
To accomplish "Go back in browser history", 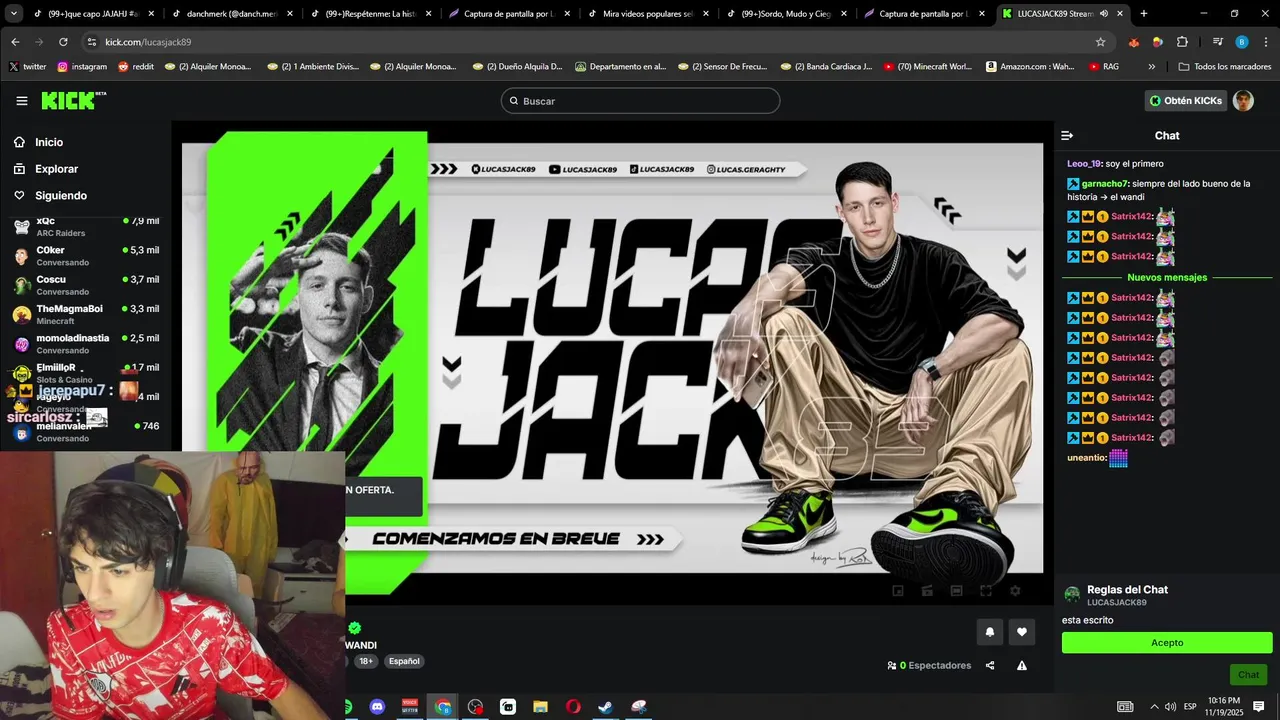I will 15,42.
